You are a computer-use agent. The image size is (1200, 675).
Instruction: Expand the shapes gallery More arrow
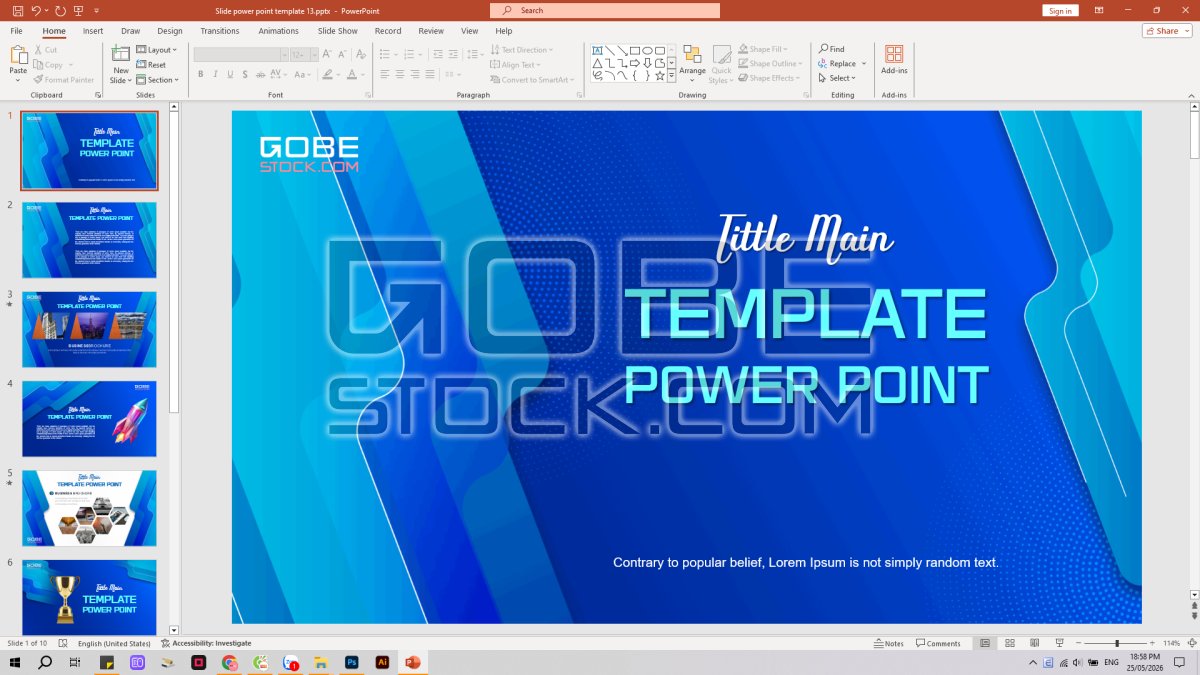click(x=672, y=75)
